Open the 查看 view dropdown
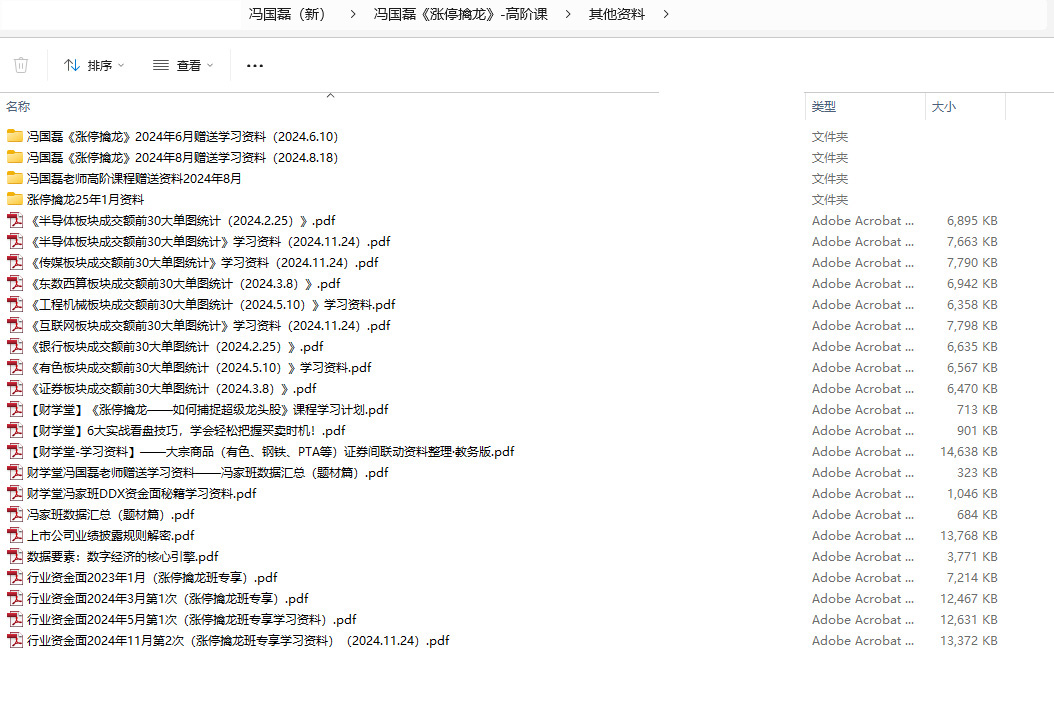The image size is (1054, 724). pyautogui.click(x=183, y=65)
